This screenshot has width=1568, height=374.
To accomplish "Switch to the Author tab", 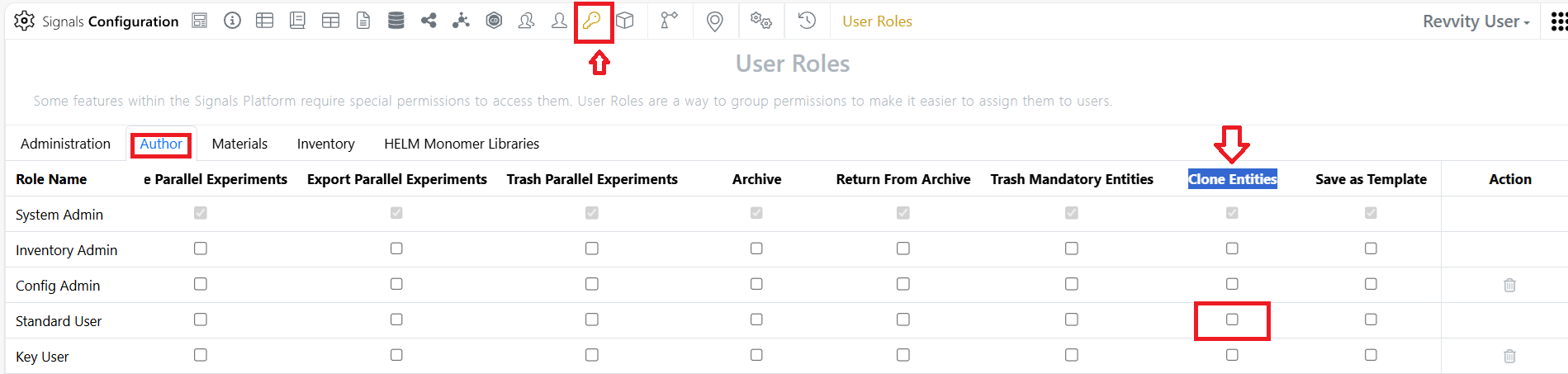I will [x=161, y=144].
